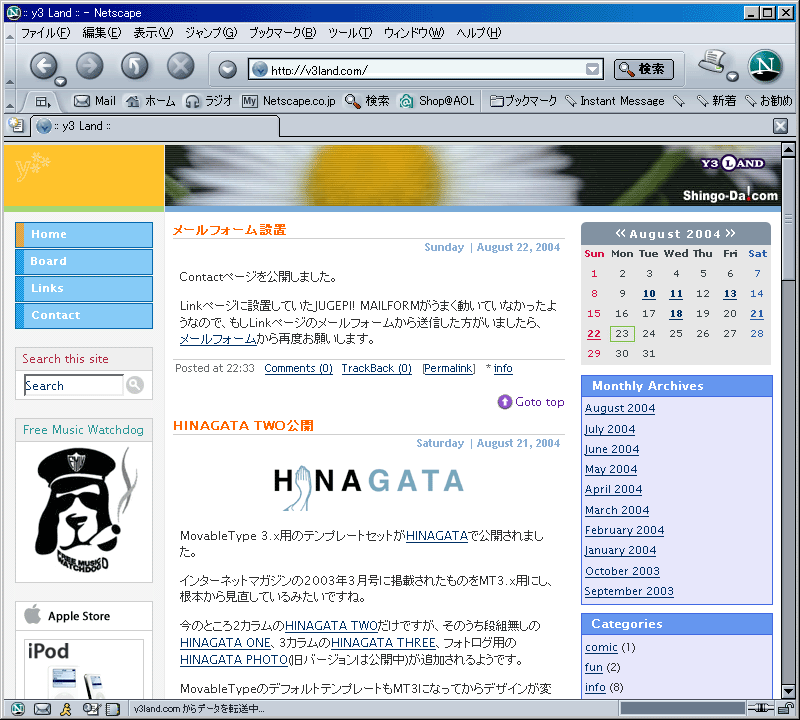
Task: Click the URL address field
Action: tap(426, 70)
